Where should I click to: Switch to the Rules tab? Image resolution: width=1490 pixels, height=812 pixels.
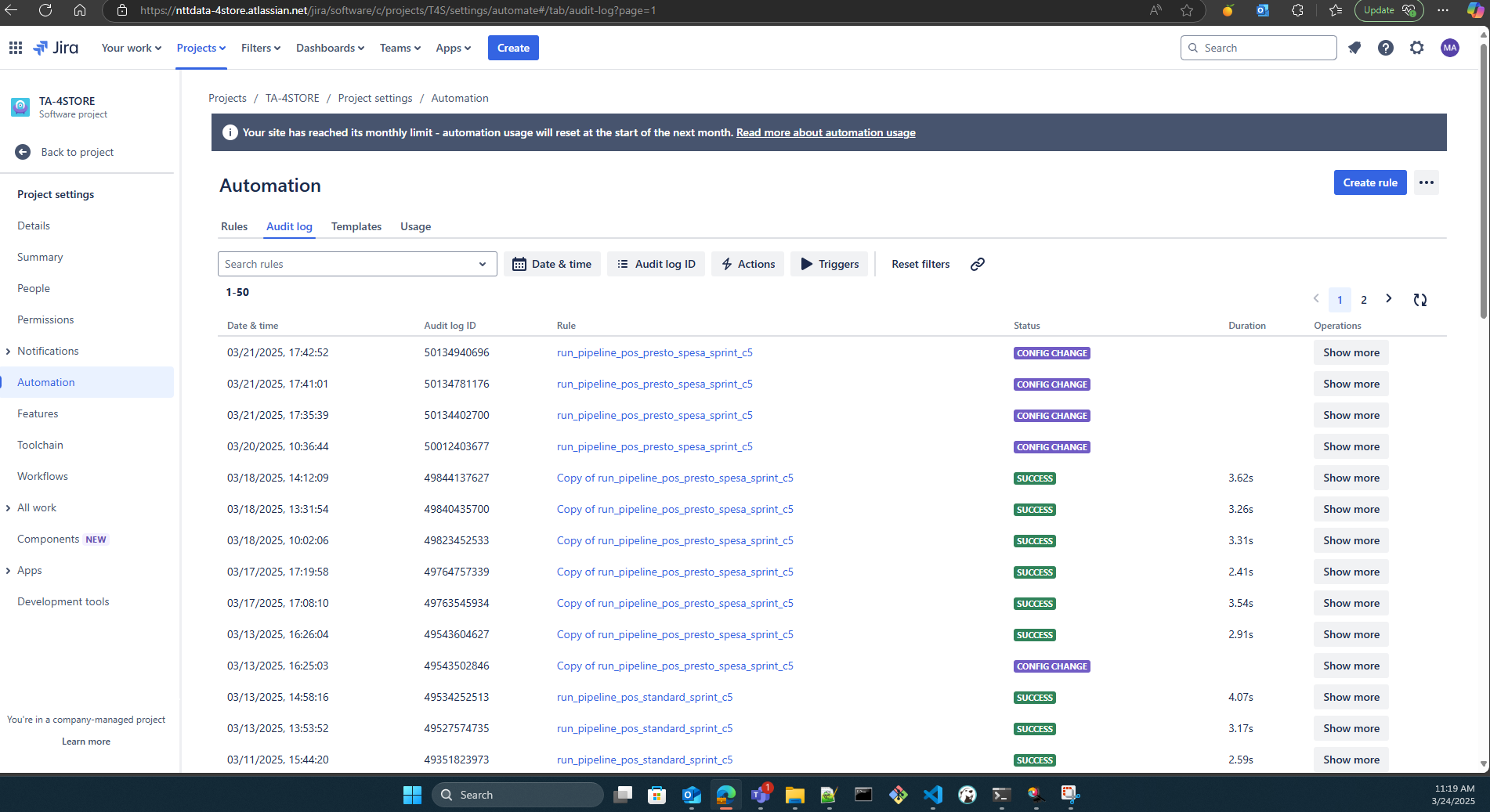click(233, 226)
